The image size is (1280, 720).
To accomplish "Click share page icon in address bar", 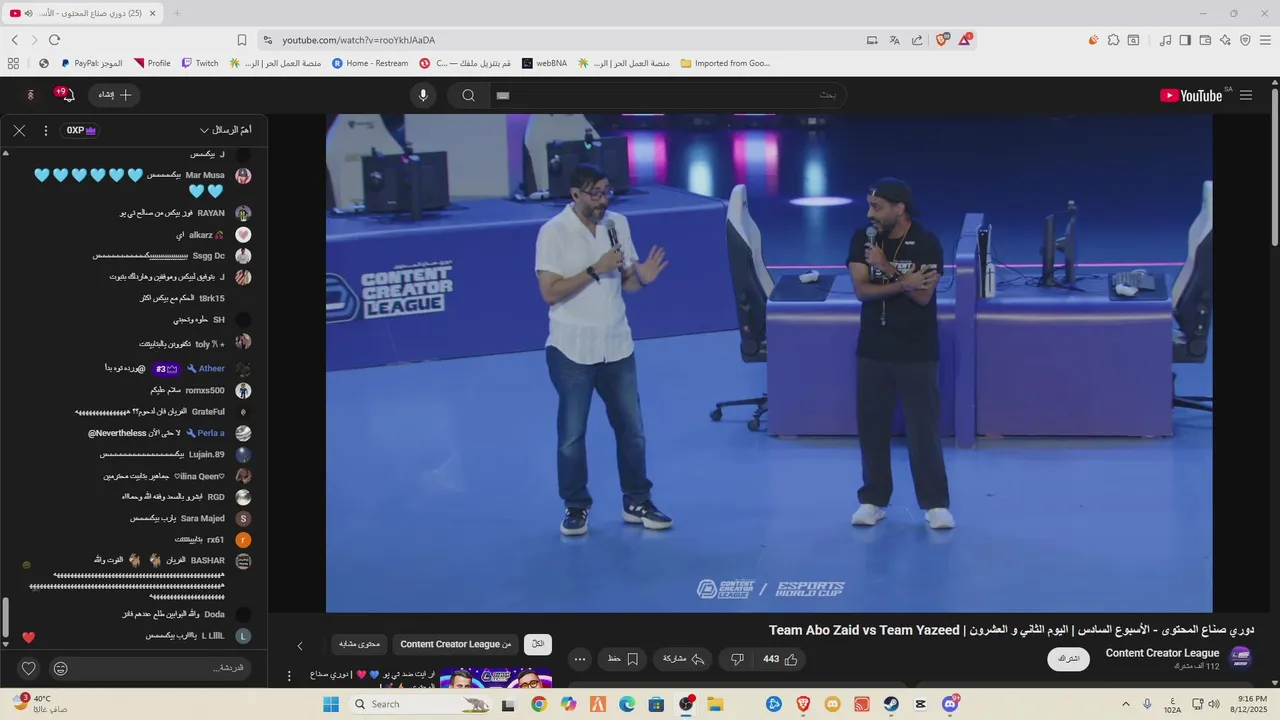I will pos(917,40).
